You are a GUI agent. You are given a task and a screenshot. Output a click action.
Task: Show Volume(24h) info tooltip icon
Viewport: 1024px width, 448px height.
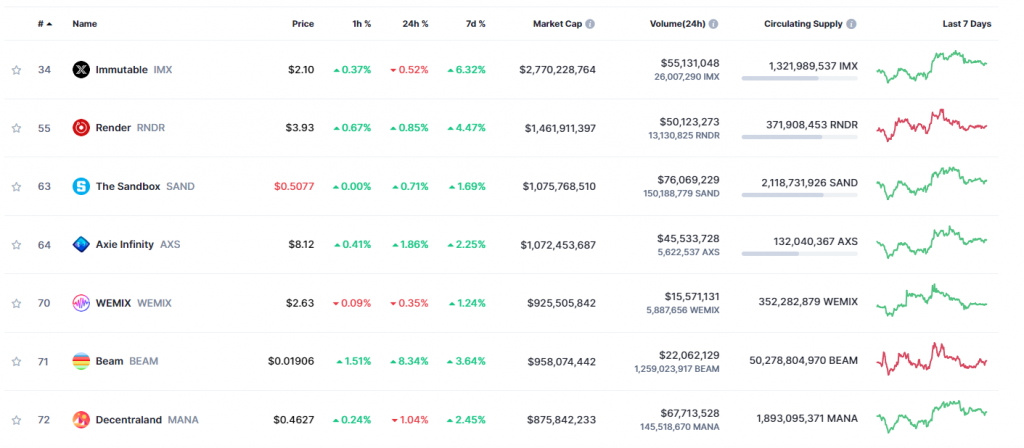tap(713, 24)
